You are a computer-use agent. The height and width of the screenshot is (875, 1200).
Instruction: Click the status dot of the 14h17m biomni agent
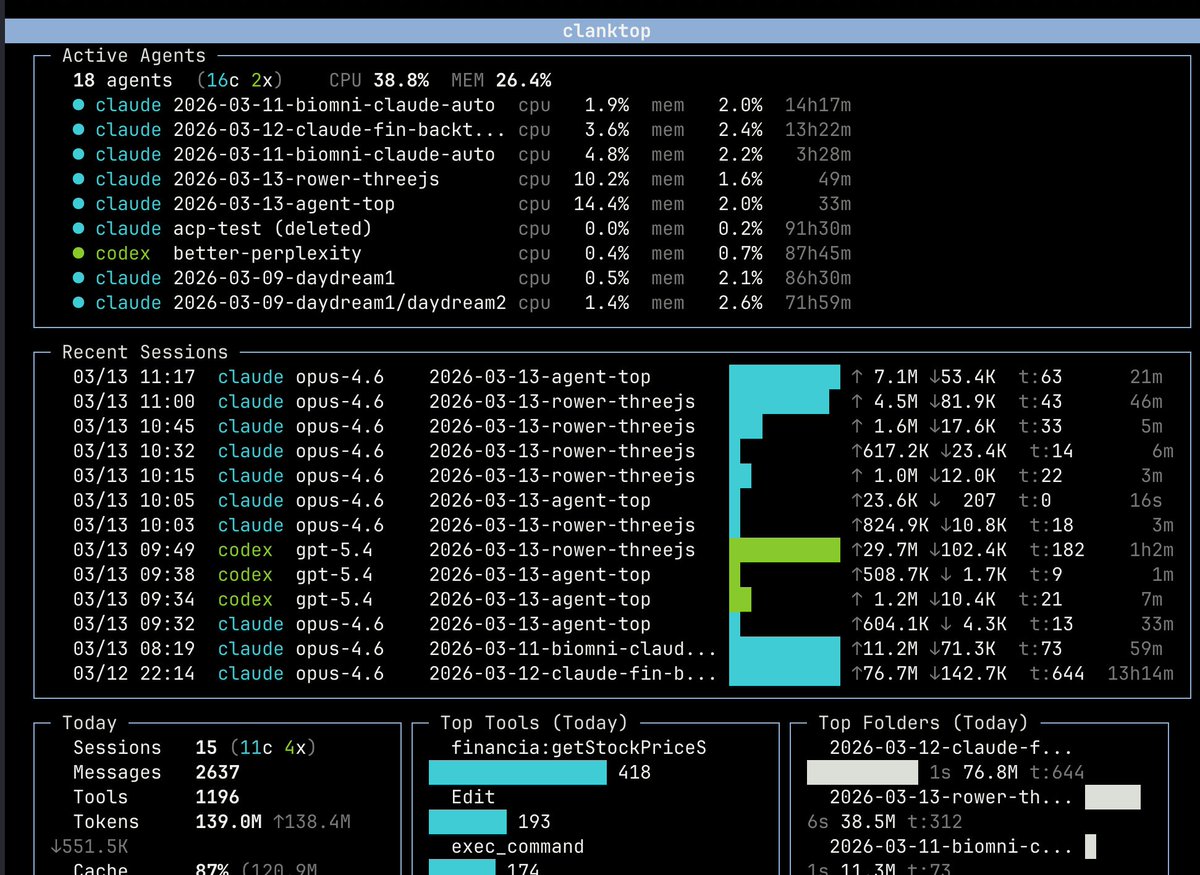click(x=79, y=105)
